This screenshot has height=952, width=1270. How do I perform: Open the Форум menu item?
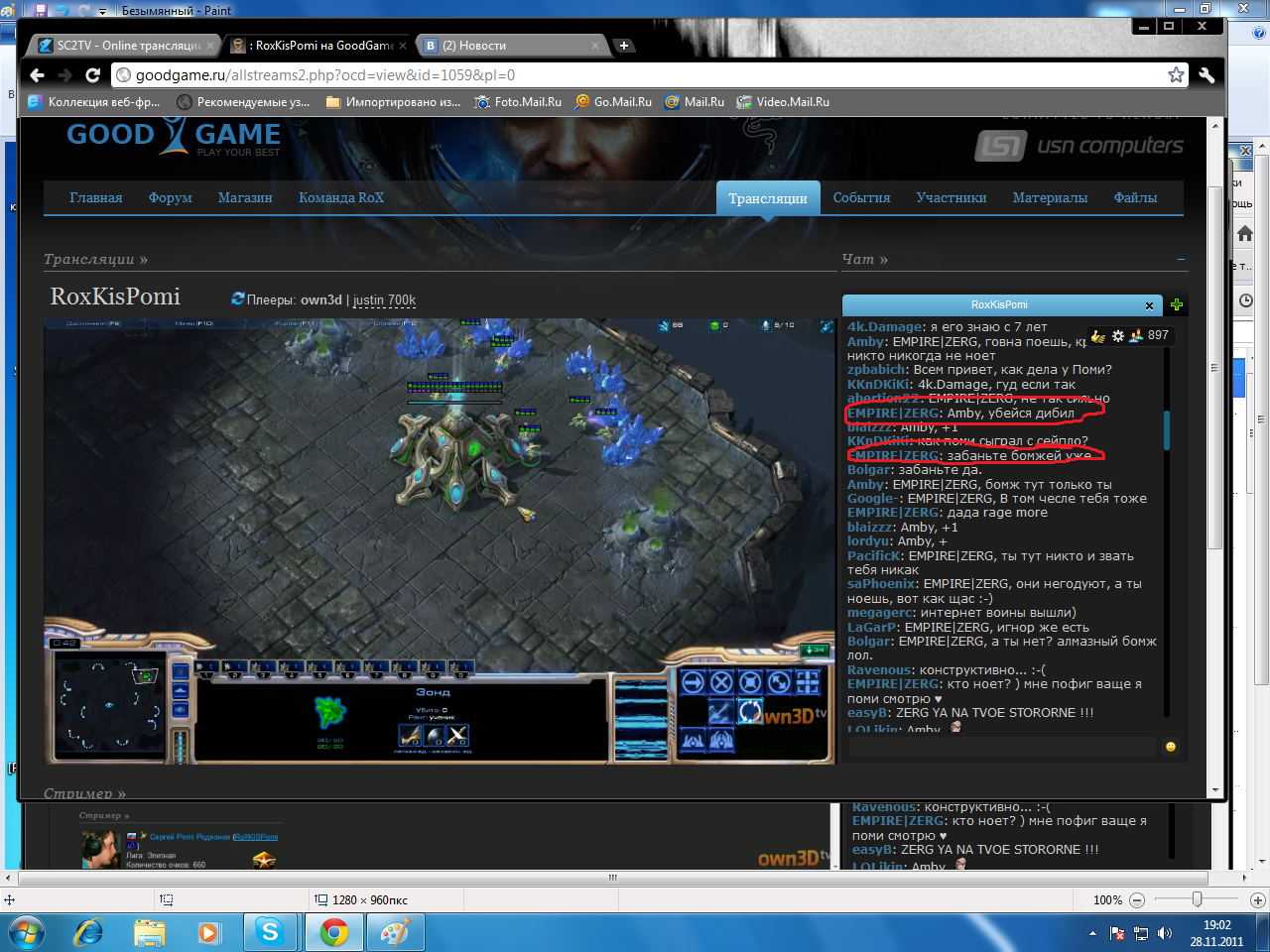171,198
